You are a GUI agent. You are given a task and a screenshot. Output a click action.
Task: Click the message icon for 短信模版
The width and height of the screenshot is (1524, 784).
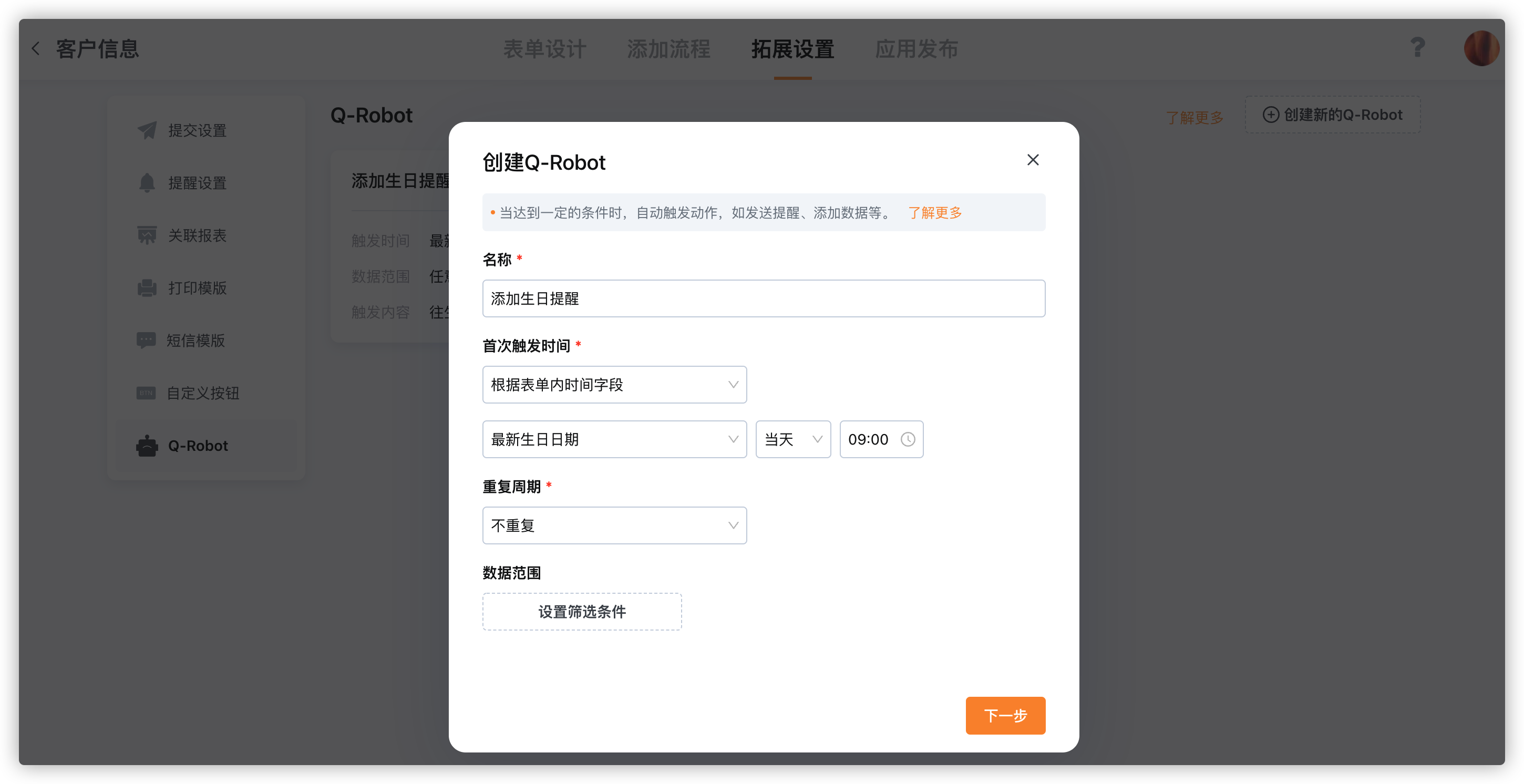point(146,340)
